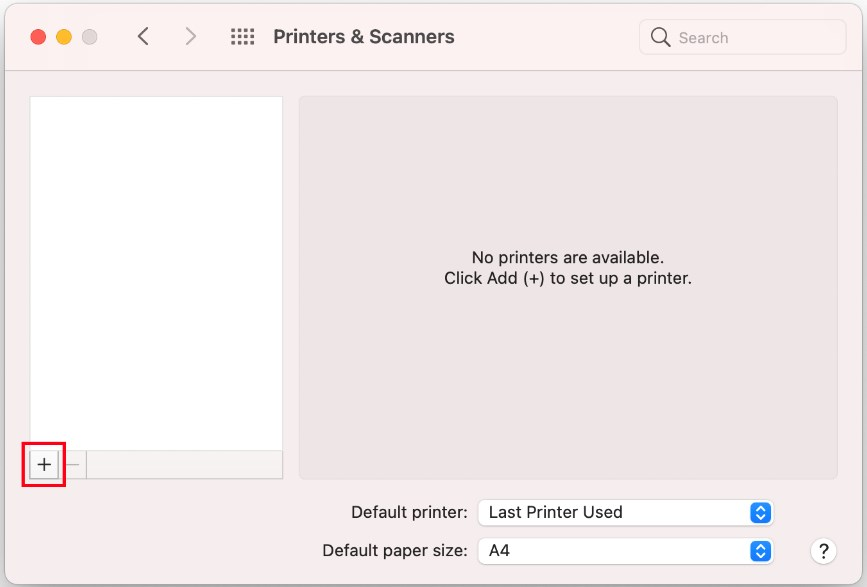Add a printer with the plus button
This screenshot has width=867, height=587.
44,464
